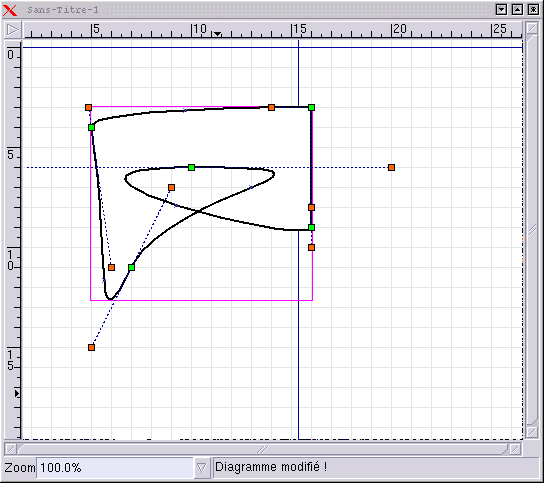Click the position marker on the horizontal ruler
544x483 pixels.
tap(218, 34)
